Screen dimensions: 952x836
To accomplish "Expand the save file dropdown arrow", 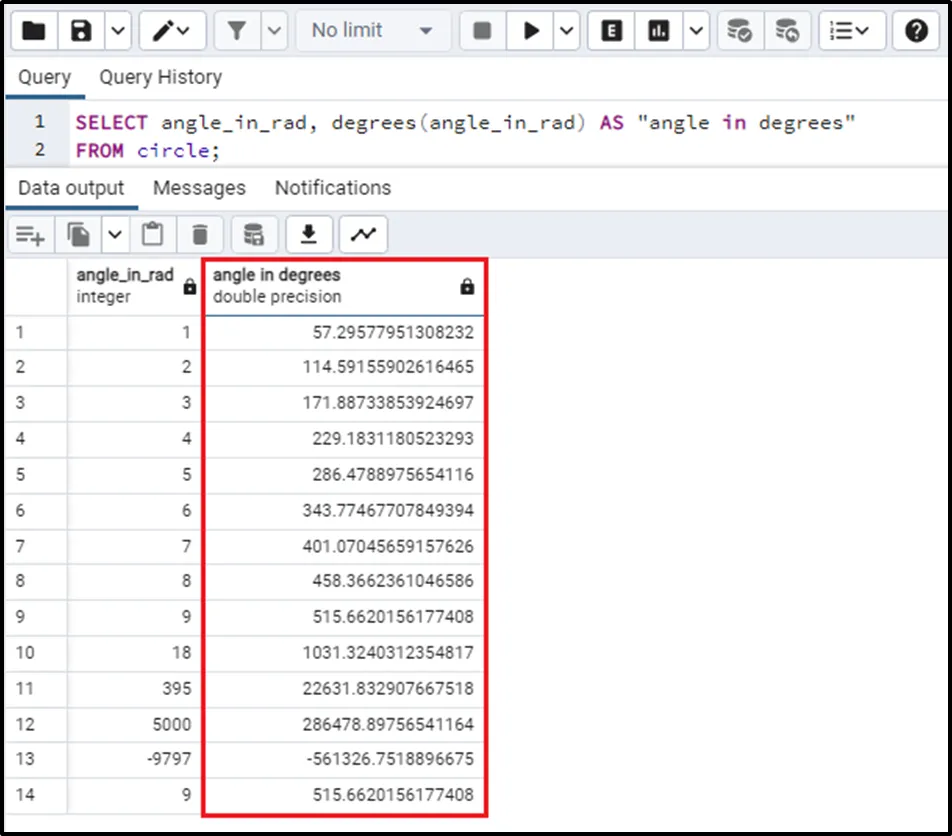I will pyautogui.click(x=117, y=31).
